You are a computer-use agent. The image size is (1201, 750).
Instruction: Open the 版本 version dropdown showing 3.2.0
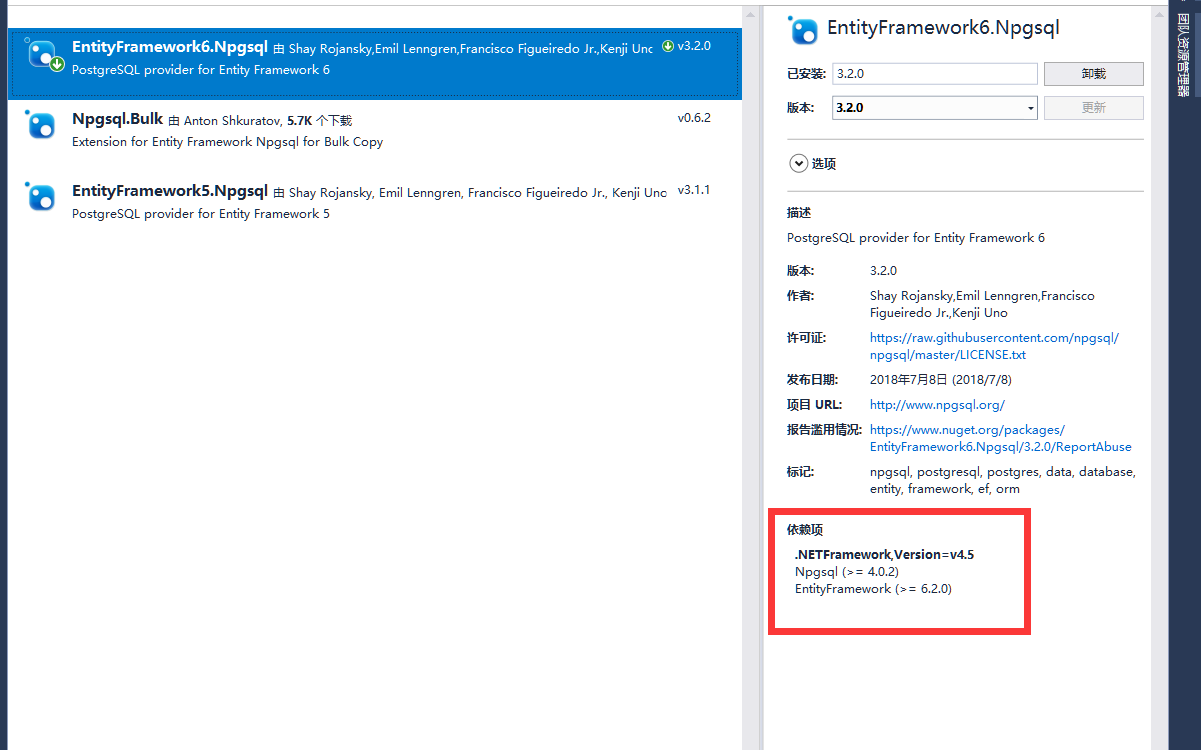[934, 107]
